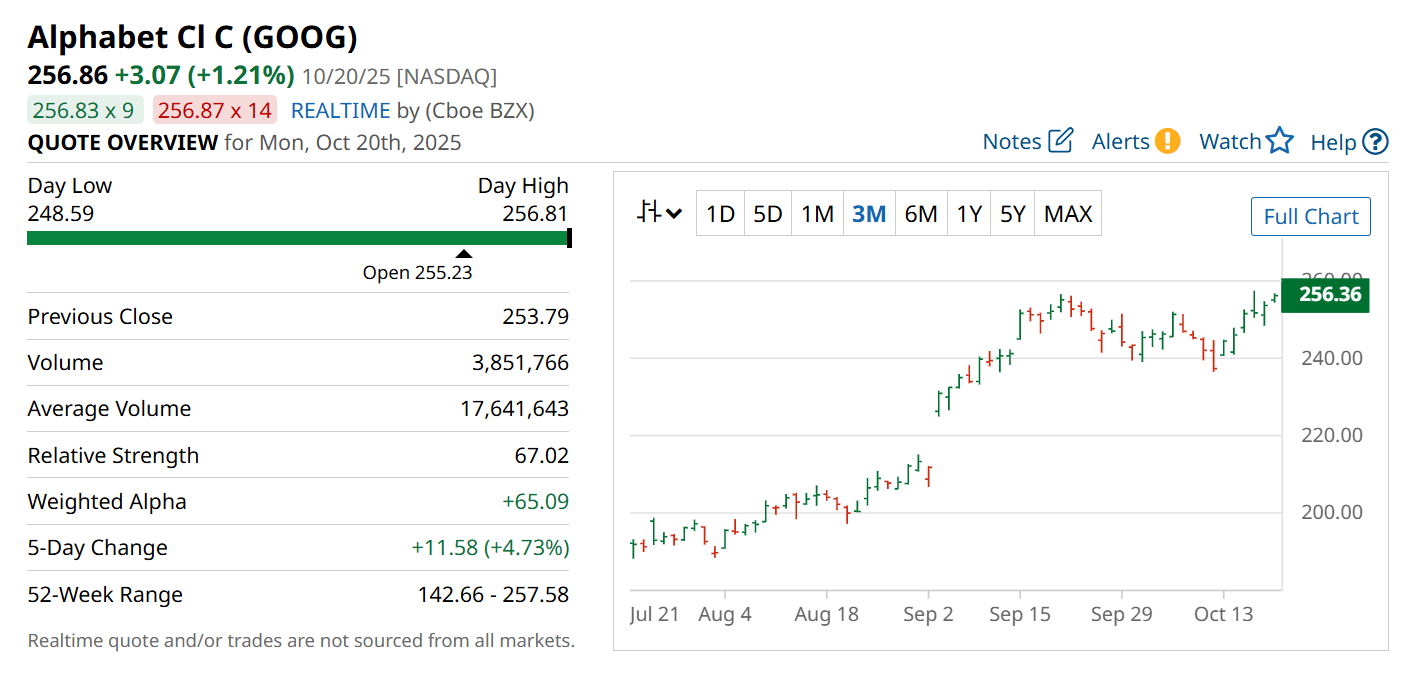Choose the 3M chart period

869,214
